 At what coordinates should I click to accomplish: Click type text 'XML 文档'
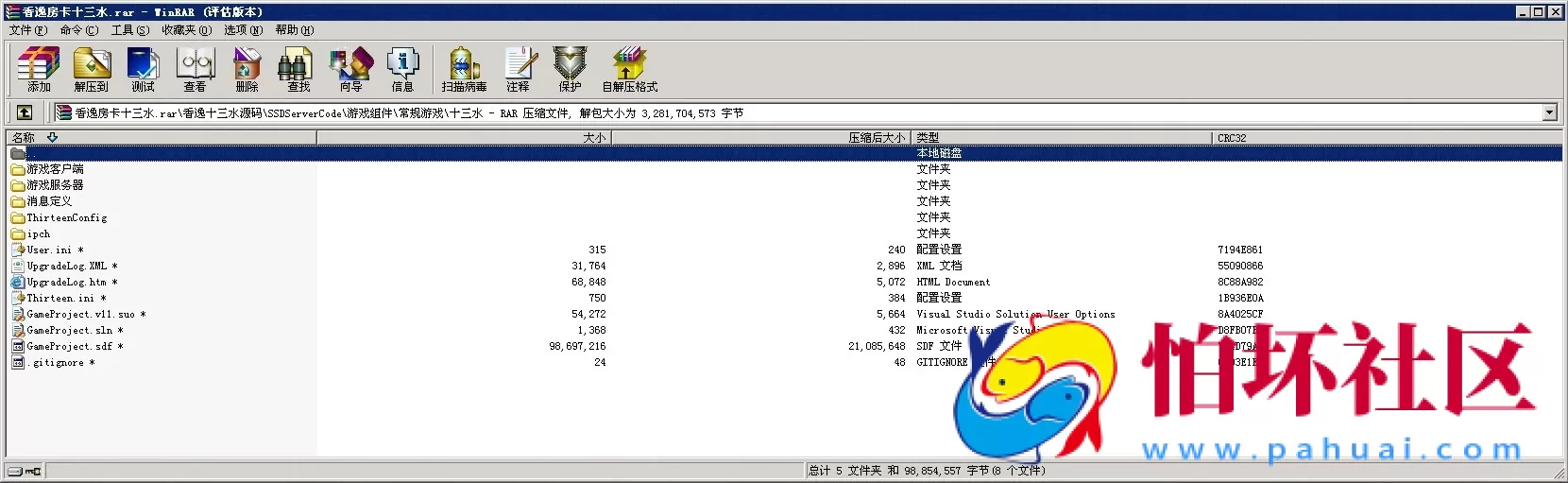coord(939,266)
